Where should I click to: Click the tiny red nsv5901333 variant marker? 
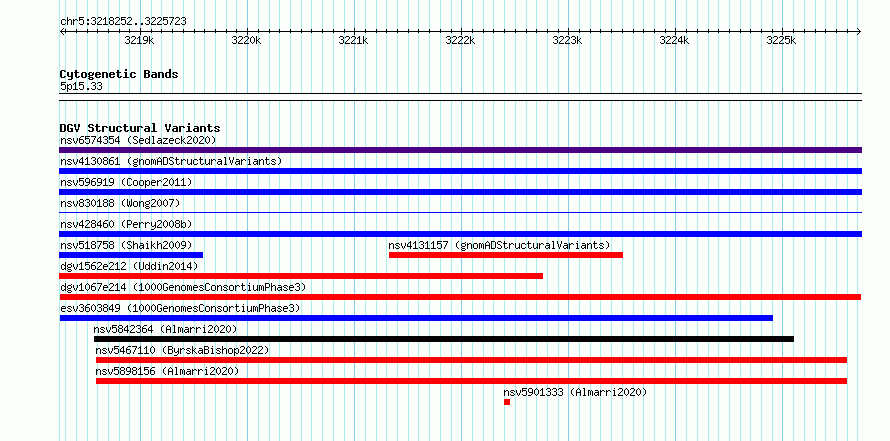click(x=507, y=402)
